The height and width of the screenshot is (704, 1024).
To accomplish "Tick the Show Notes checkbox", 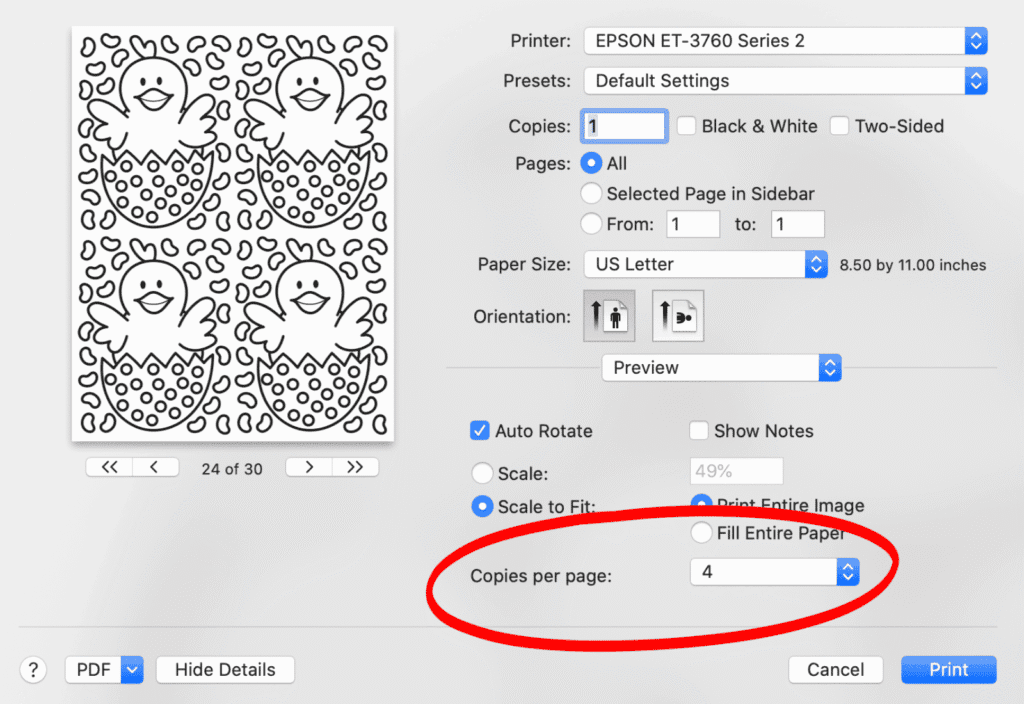I will 699,431.
